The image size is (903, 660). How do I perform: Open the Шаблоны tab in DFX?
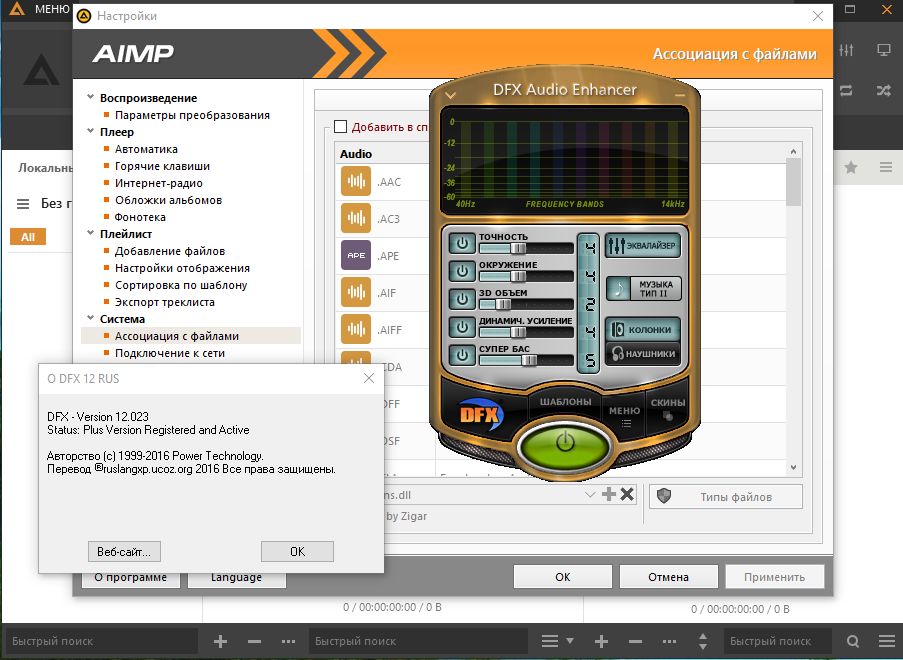click(x=566, y=402)
